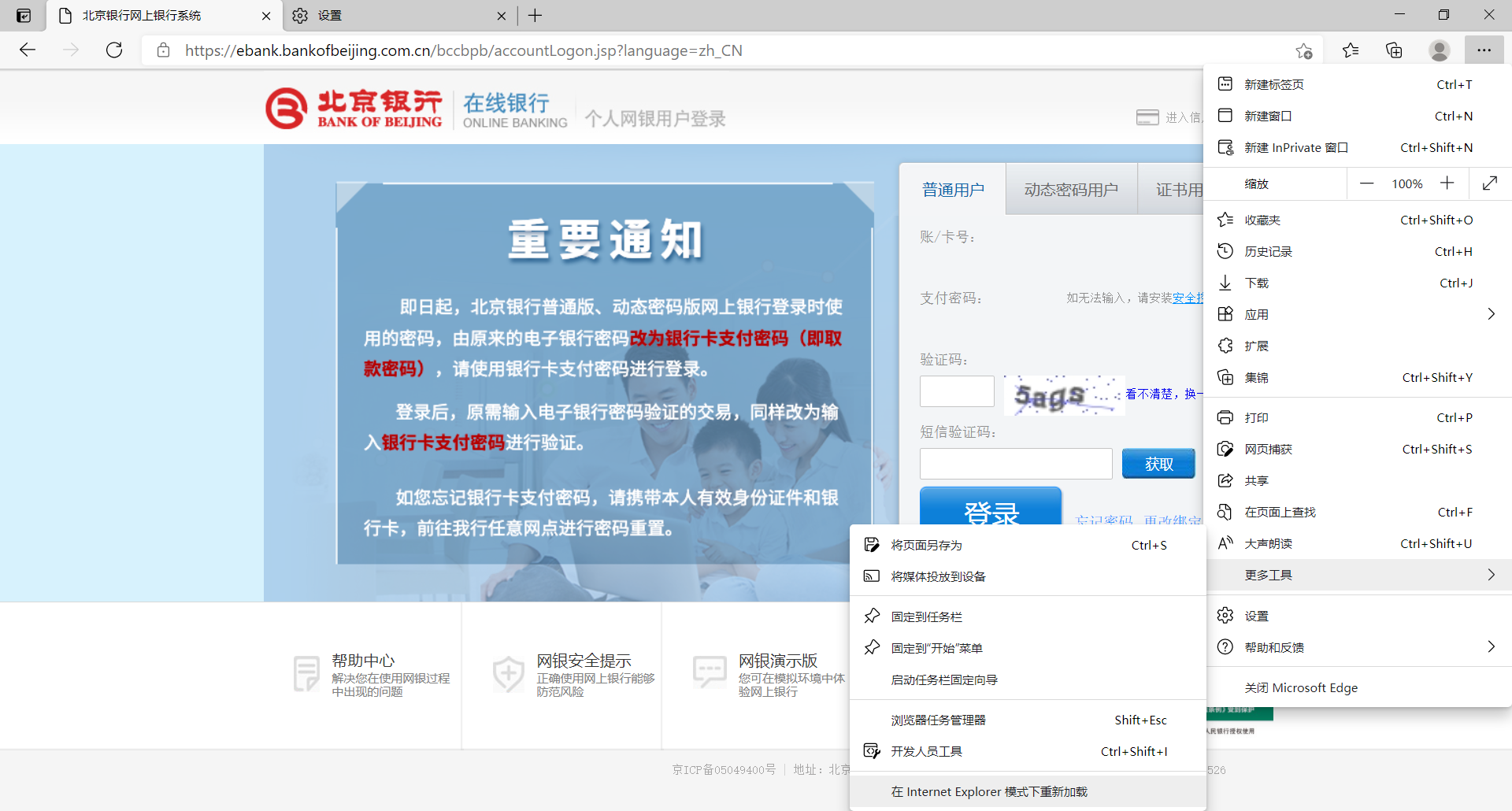Screen dimensions: 1512x811
Task: Open the Favorites list toolbar icon
Action: [1351, 50]
